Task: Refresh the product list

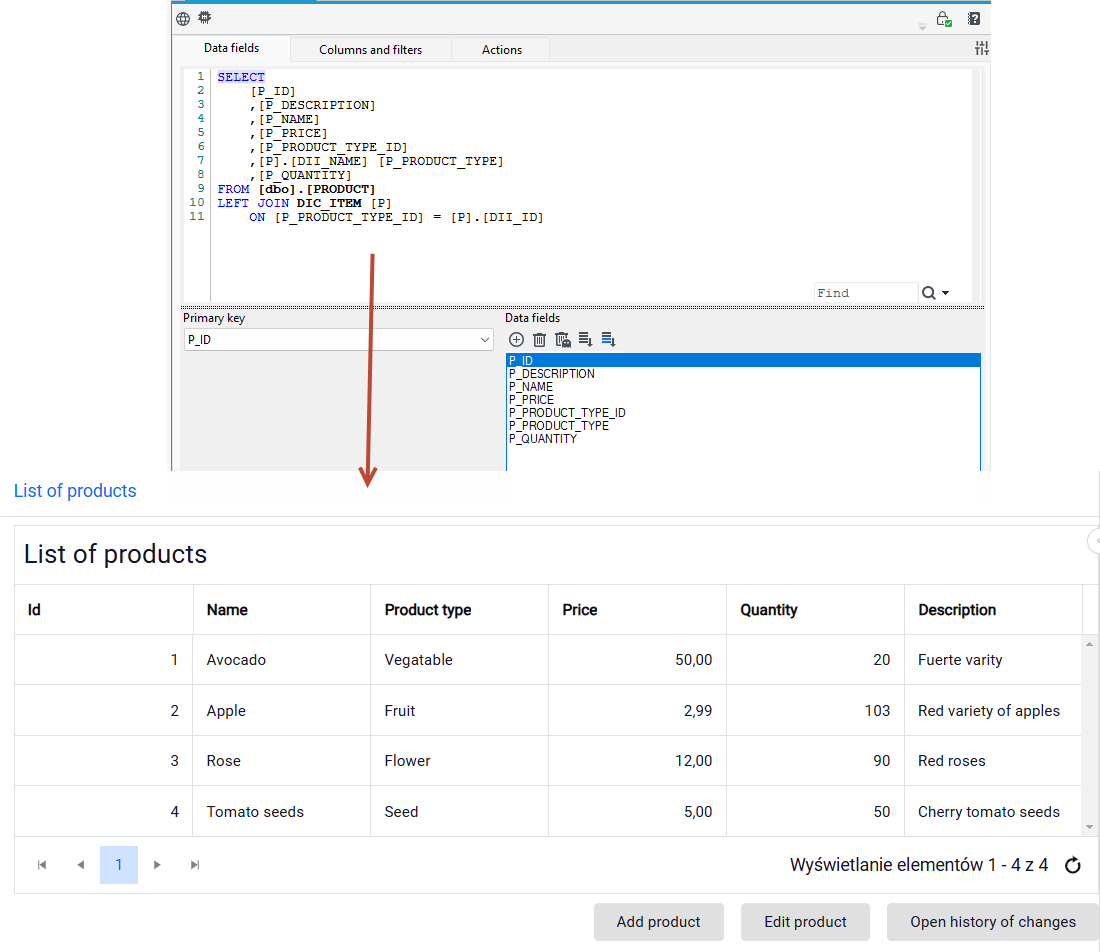Action: tap(1073, 866)
